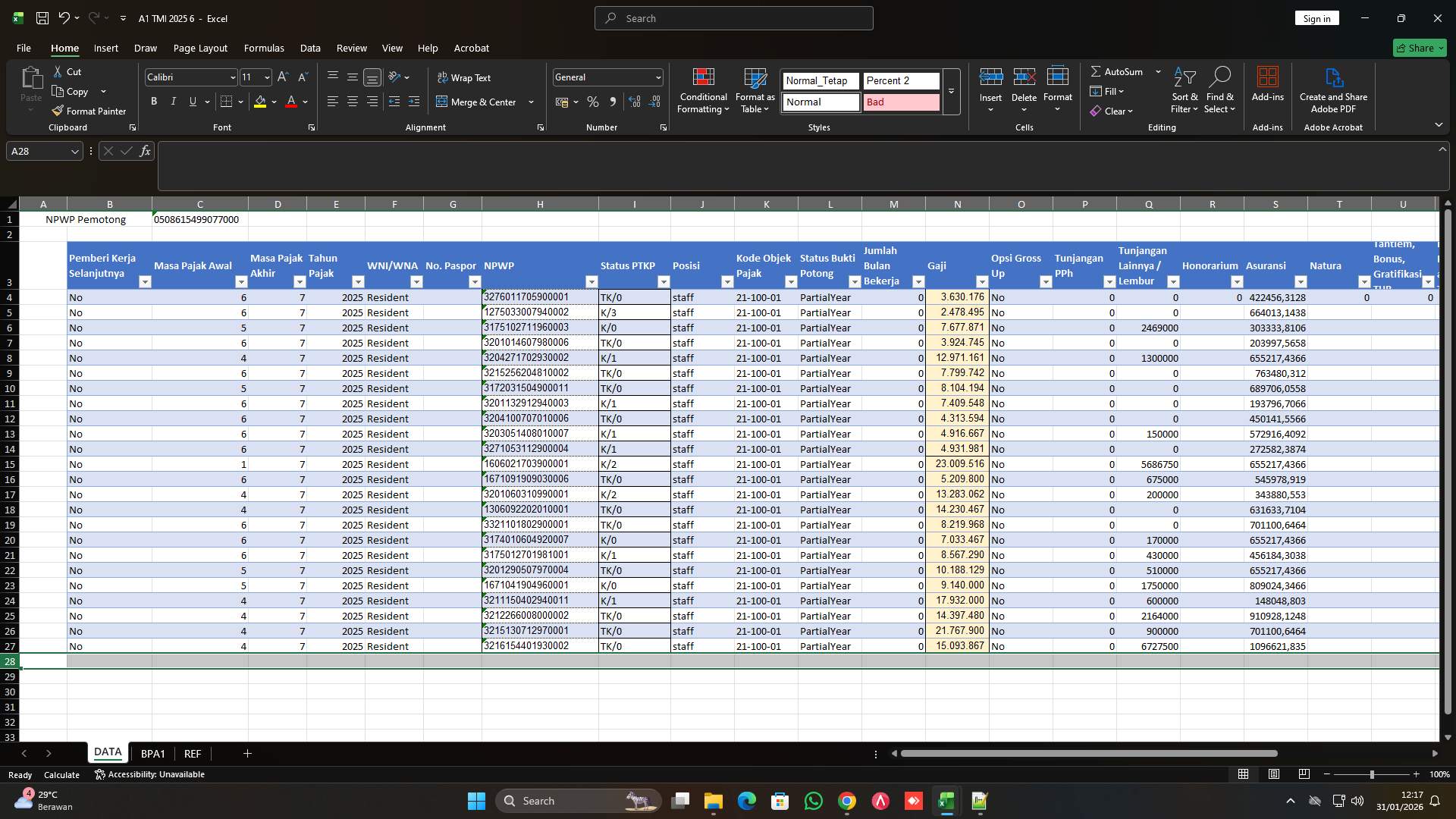Enable Wrap Text for the selection
Screen dimensions: 1456x819
[x=463, y=77]
